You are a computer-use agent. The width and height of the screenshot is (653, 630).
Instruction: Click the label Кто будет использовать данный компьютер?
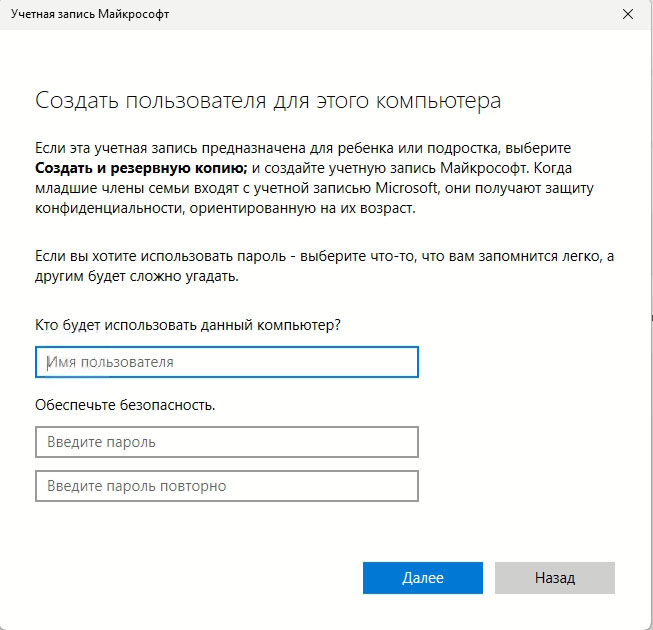(188, 325)
